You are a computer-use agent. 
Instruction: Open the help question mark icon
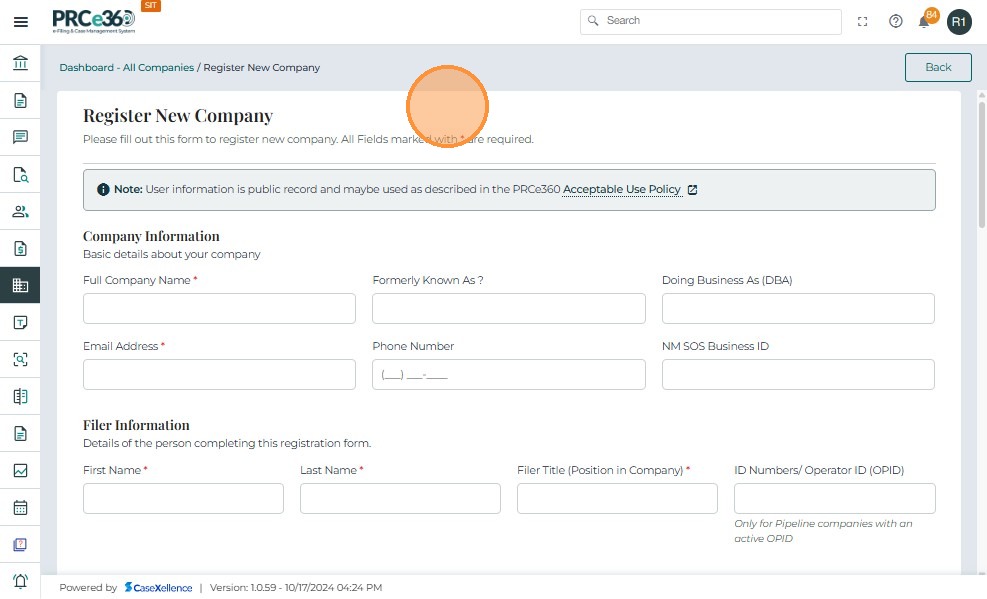pyautogui.click(x=896, y=21)
